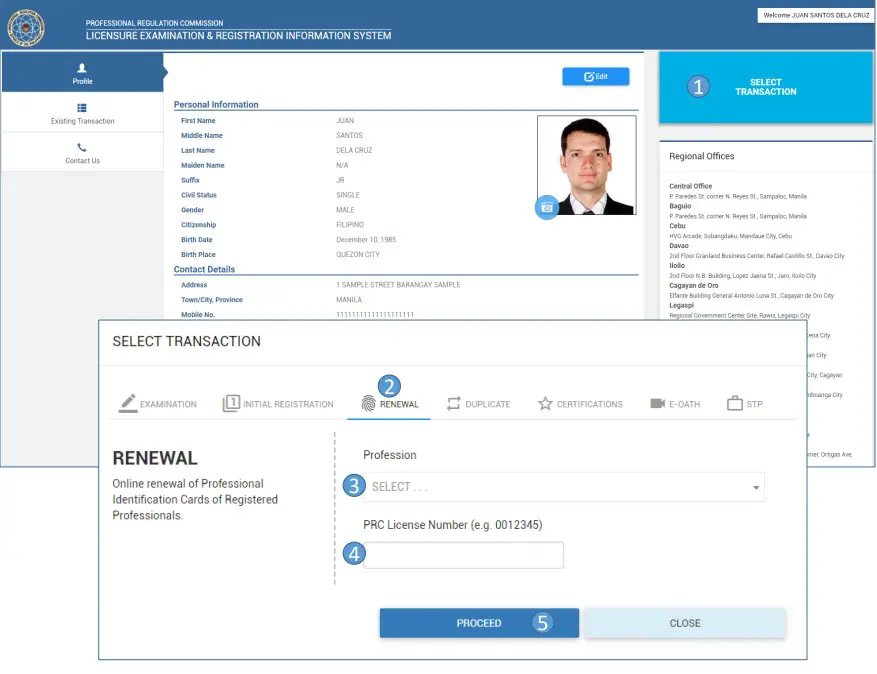Image resolution: width=877 pixels, height=674 pixels.
Task: Click the Certifications star icon
Action: pos(545,403)
